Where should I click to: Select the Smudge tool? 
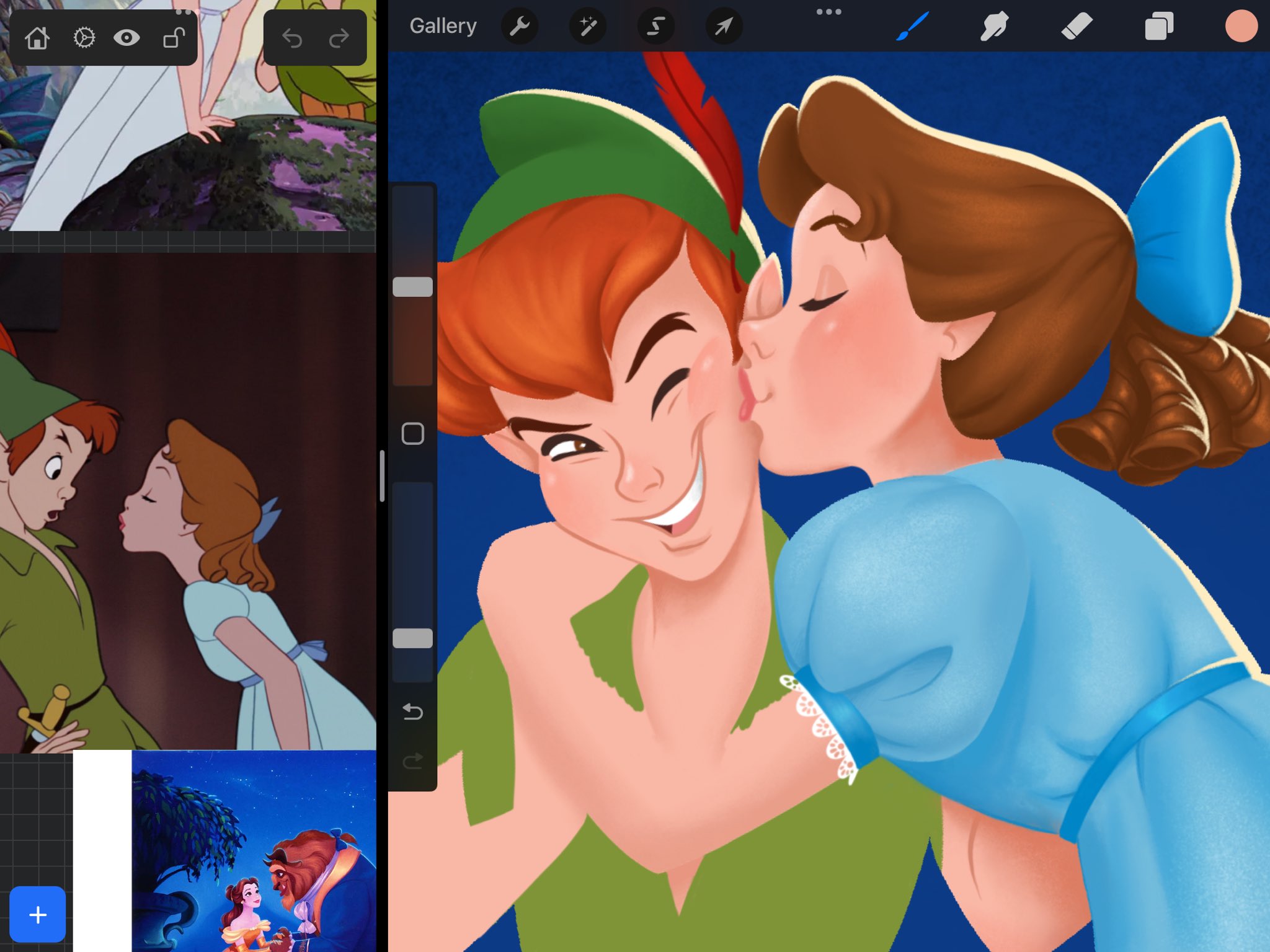(994, 26)
